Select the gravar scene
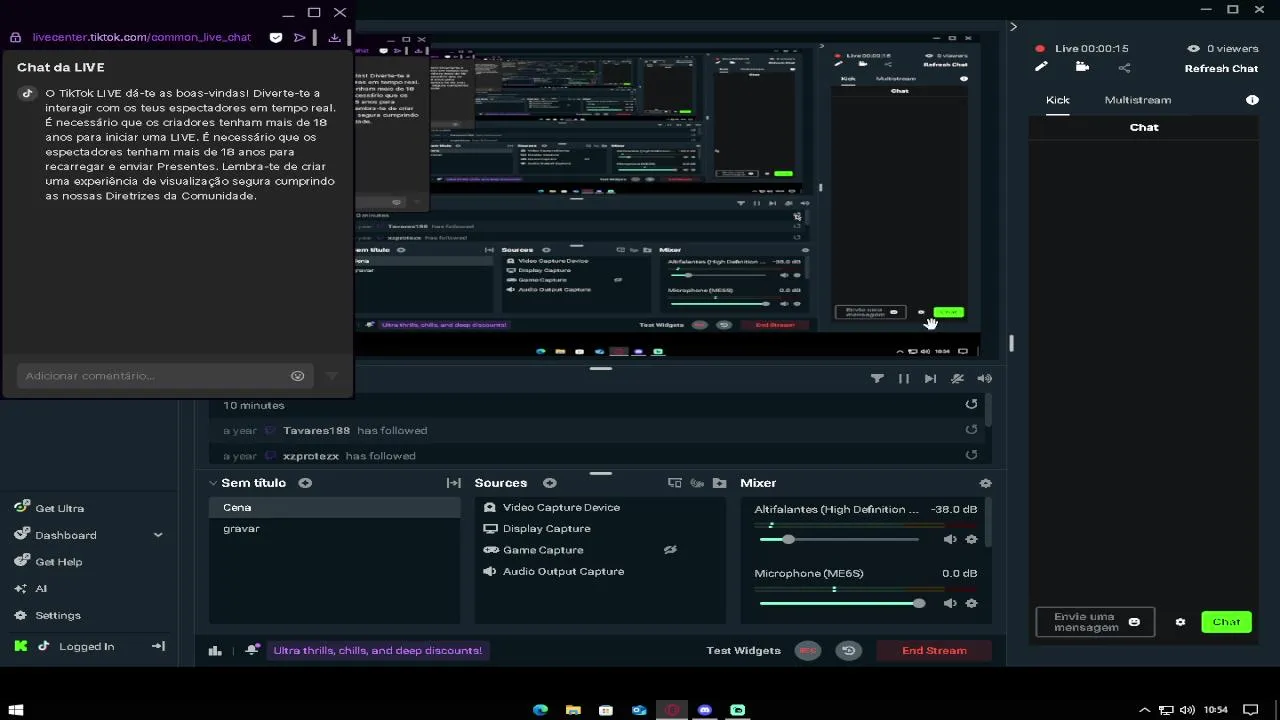 click(335, 528)
